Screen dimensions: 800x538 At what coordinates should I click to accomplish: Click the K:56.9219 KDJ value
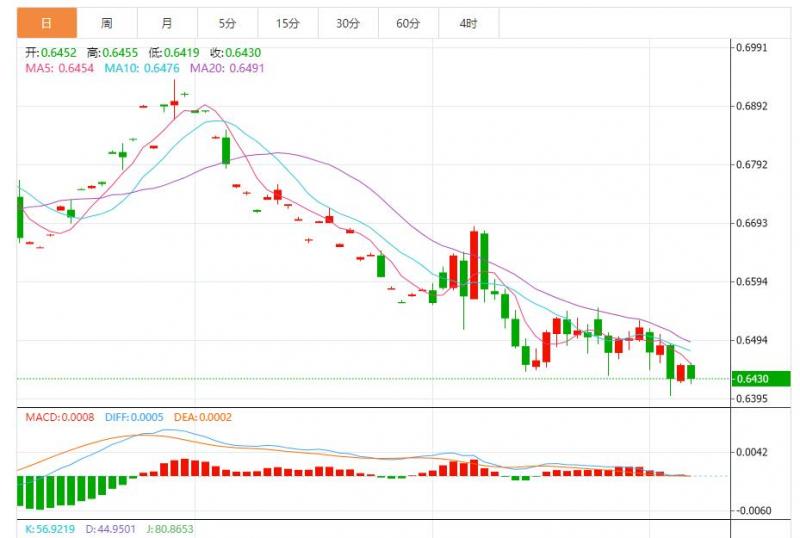coord(49,529)
